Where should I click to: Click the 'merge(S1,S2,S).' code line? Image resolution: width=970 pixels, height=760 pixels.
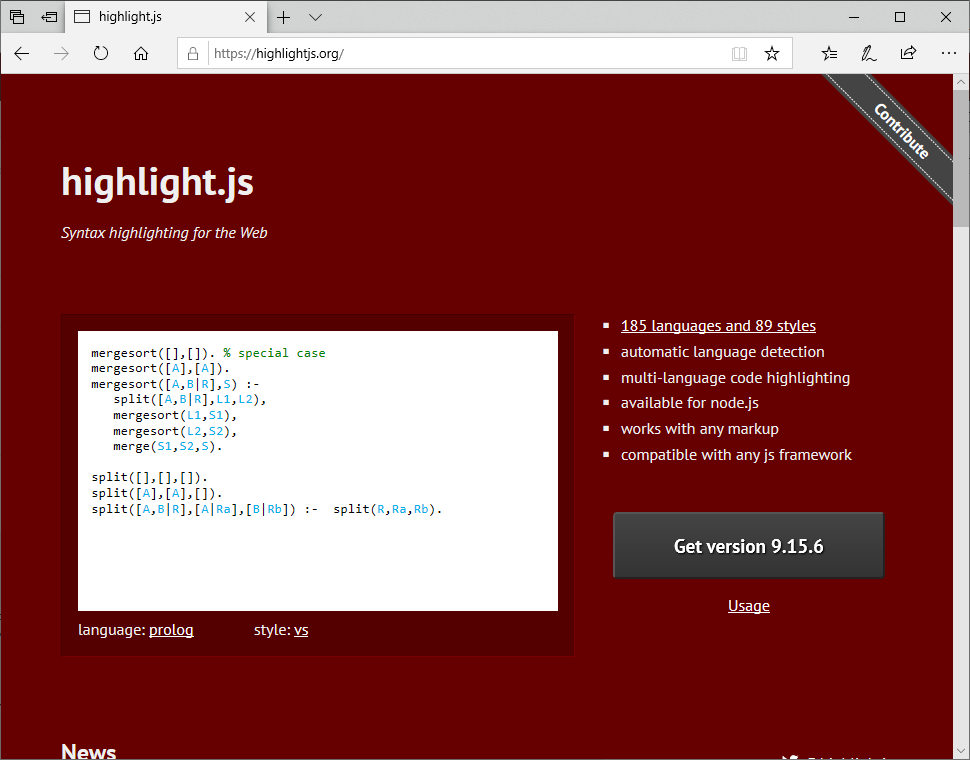(168, 446)
